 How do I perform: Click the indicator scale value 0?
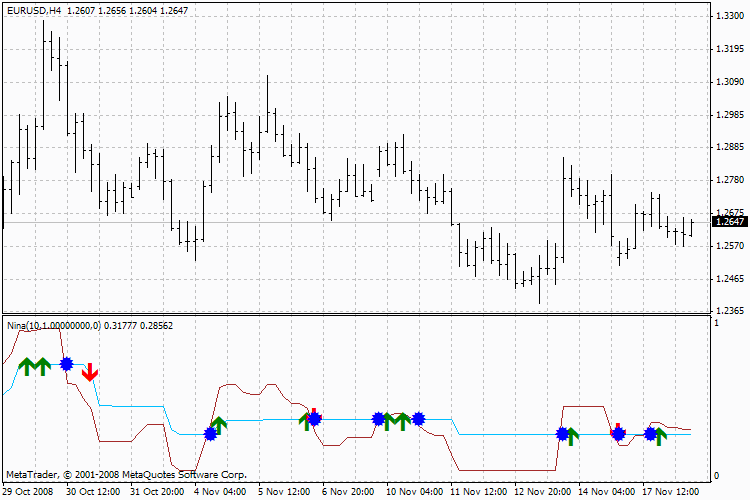(716, 476)
